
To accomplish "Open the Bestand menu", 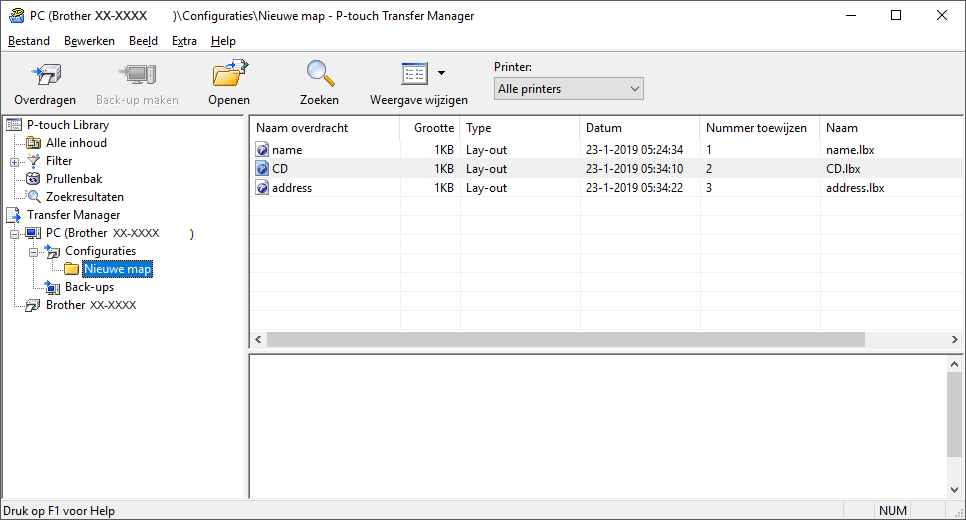I will point(29,41).
